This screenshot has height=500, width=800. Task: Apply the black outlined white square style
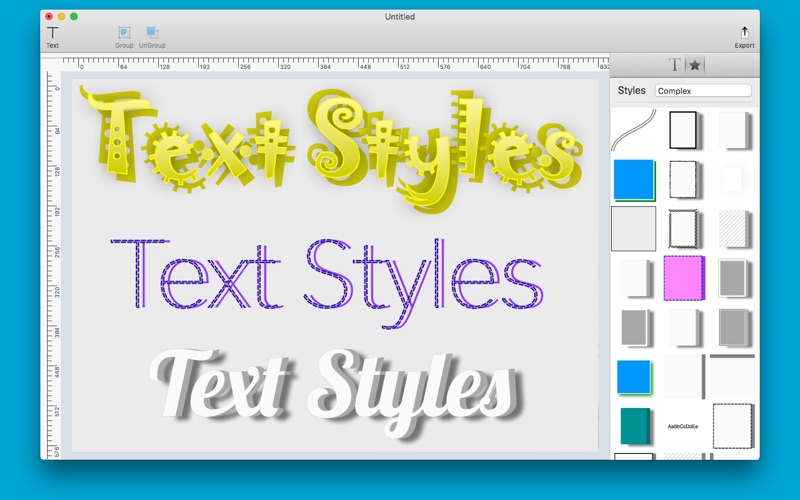point(683,130)
